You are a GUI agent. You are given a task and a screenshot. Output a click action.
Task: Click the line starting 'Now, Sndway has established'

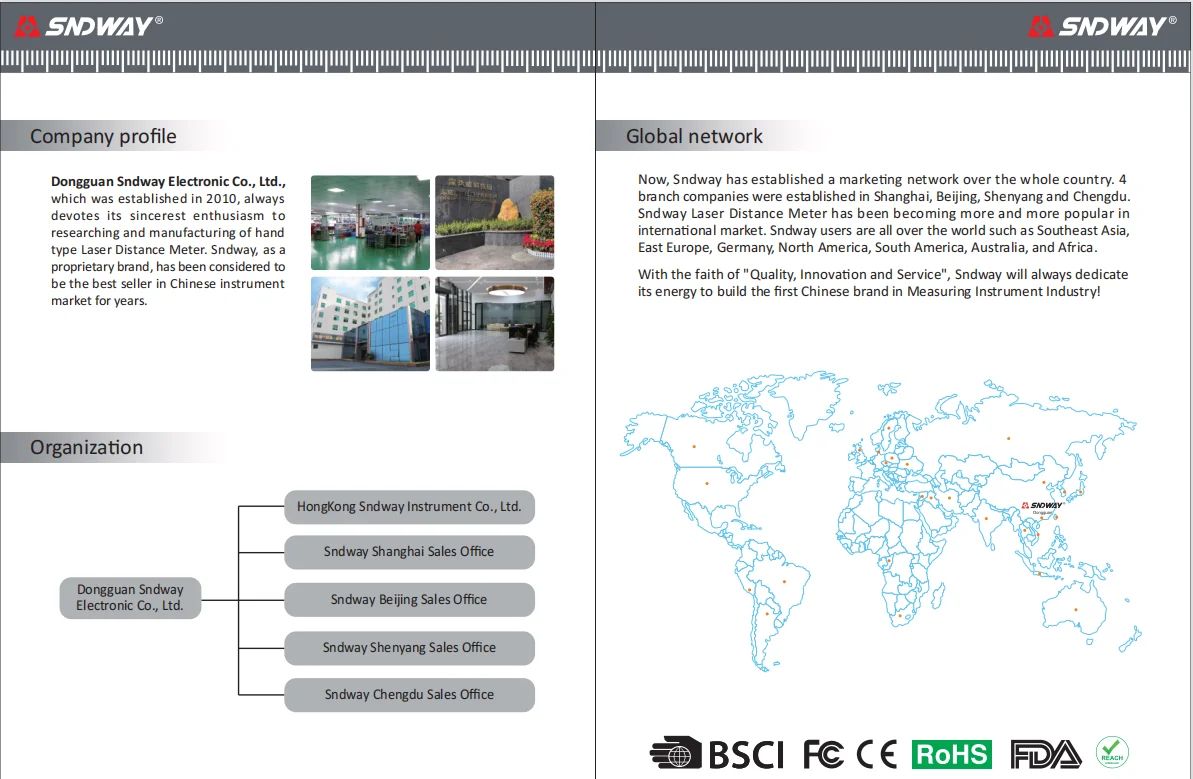point(882,180)
